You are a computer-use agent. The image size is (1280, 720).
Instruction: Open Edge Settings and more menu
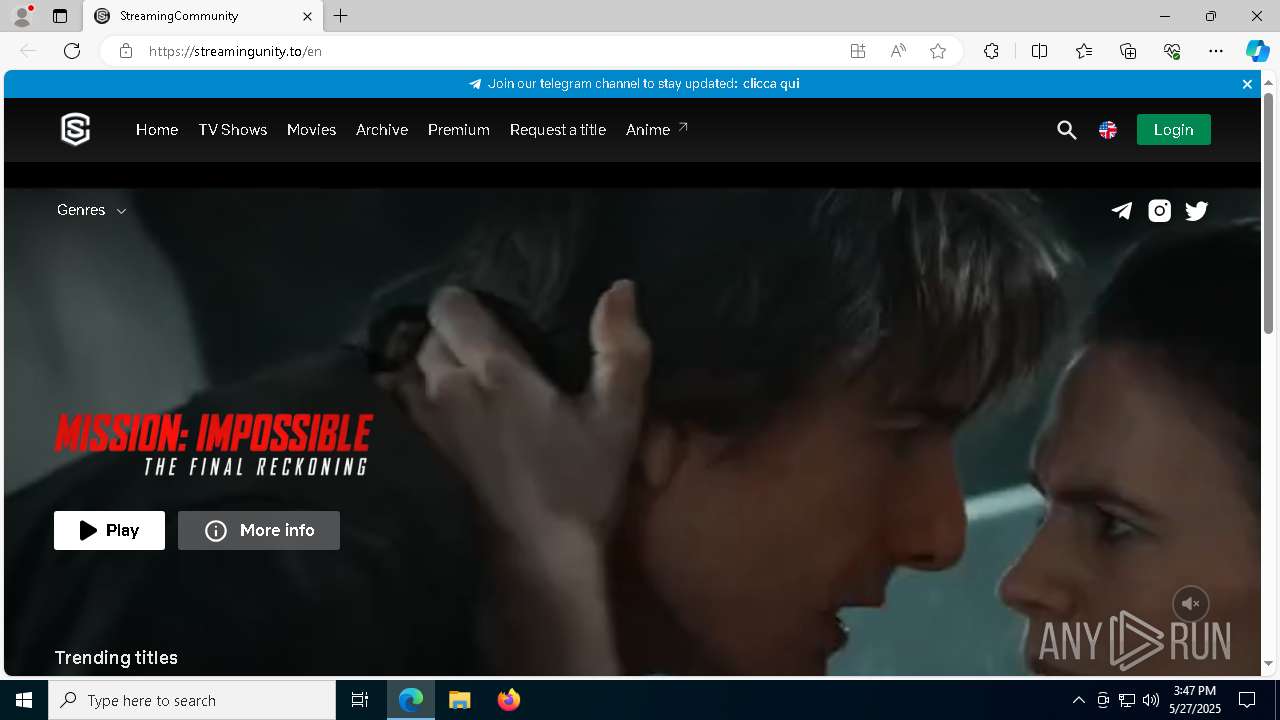pos(1216,51)
